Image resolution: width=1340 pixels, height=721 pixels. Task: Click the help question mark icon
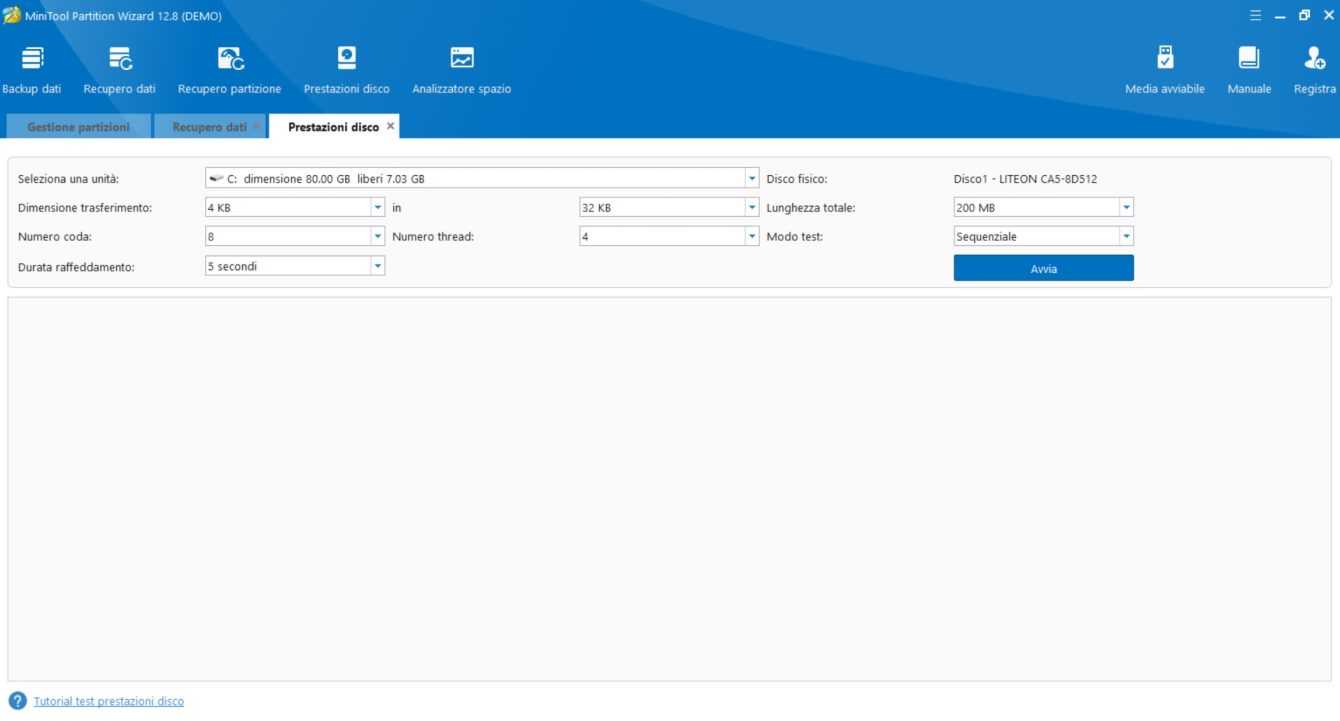click(17, 701)
